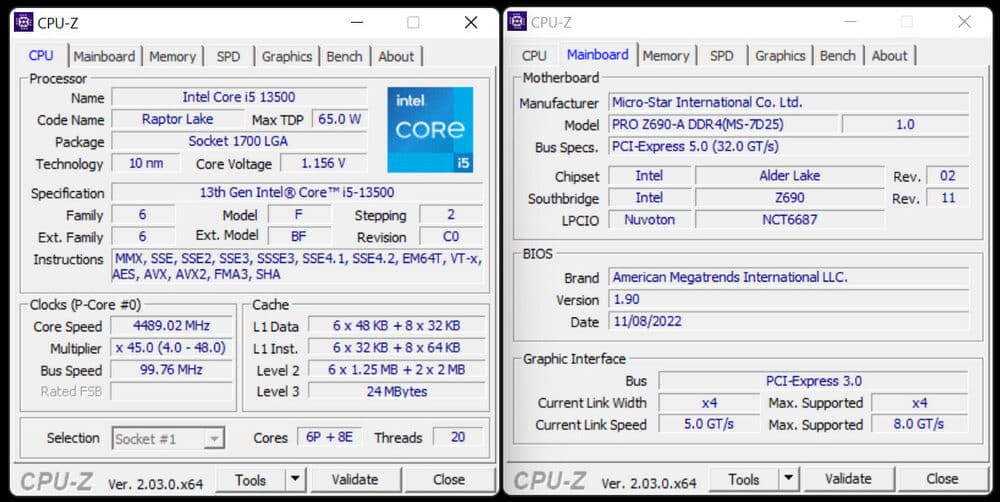
Task: Click Tools button in the left window
Action: [x=251, y=480]
